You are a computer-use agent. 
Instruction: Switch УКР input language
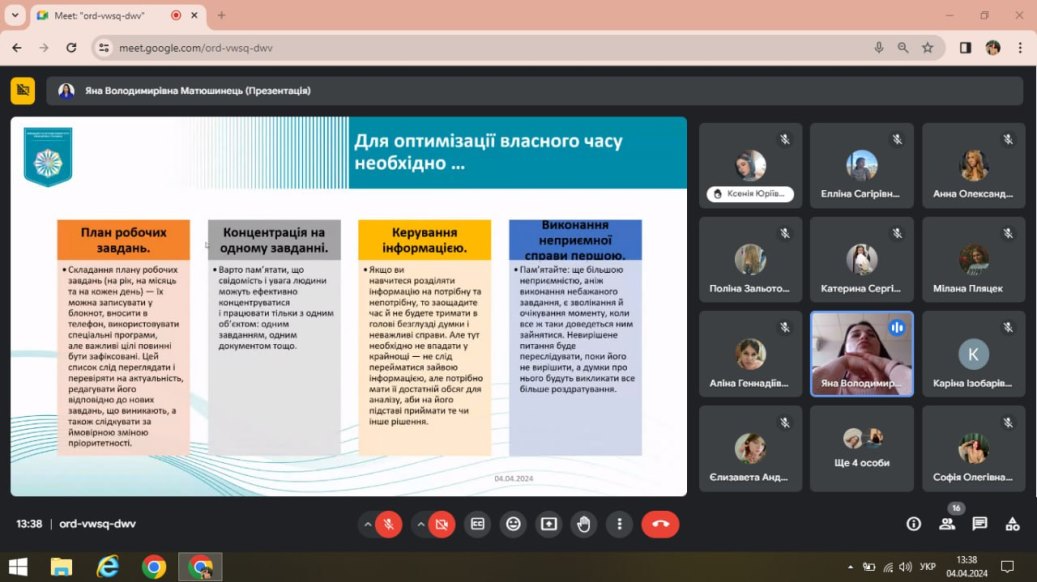point(928,567)
